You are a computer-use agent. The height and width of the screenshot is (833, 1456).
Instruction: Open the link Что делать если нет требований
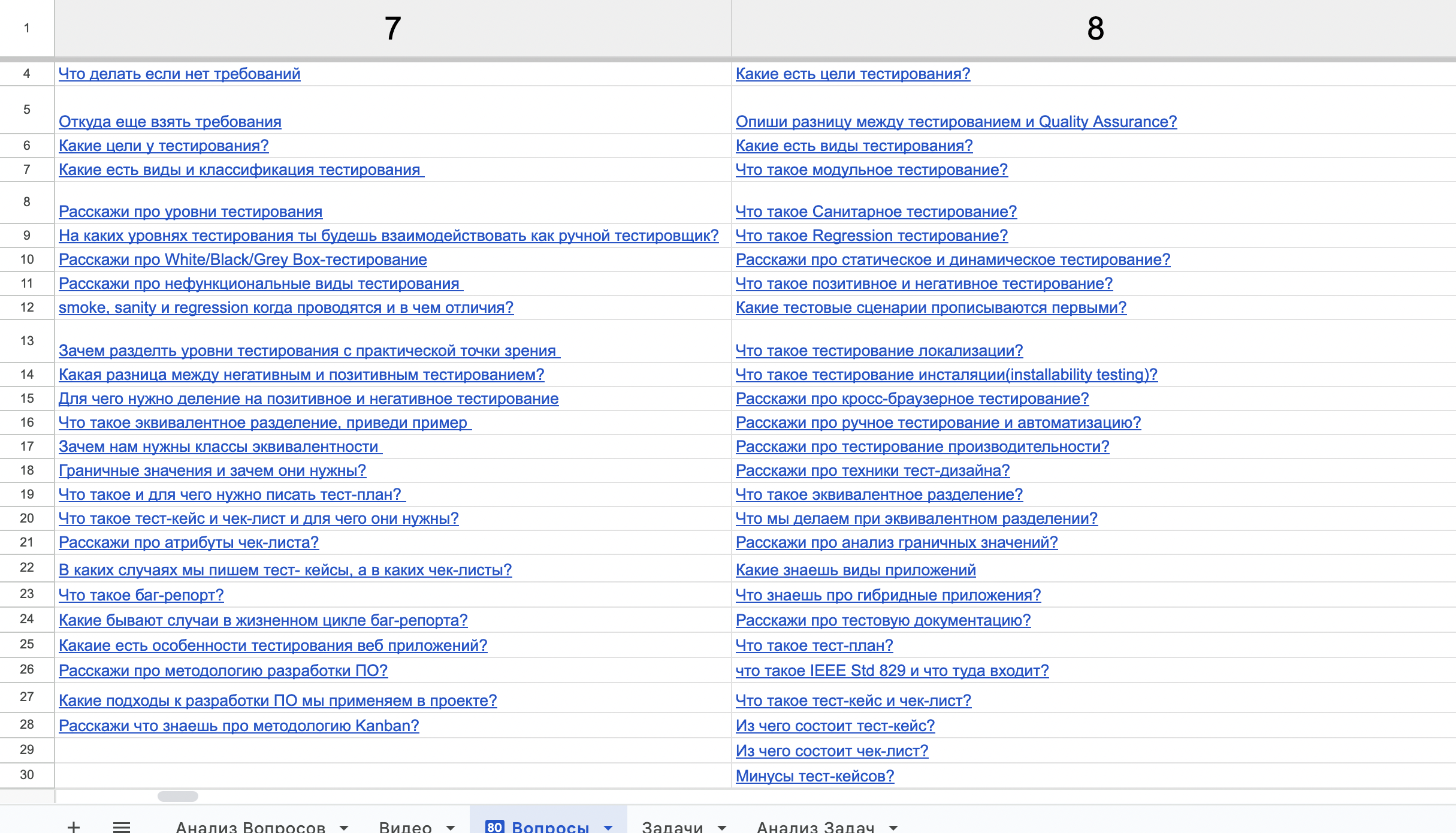179,74
